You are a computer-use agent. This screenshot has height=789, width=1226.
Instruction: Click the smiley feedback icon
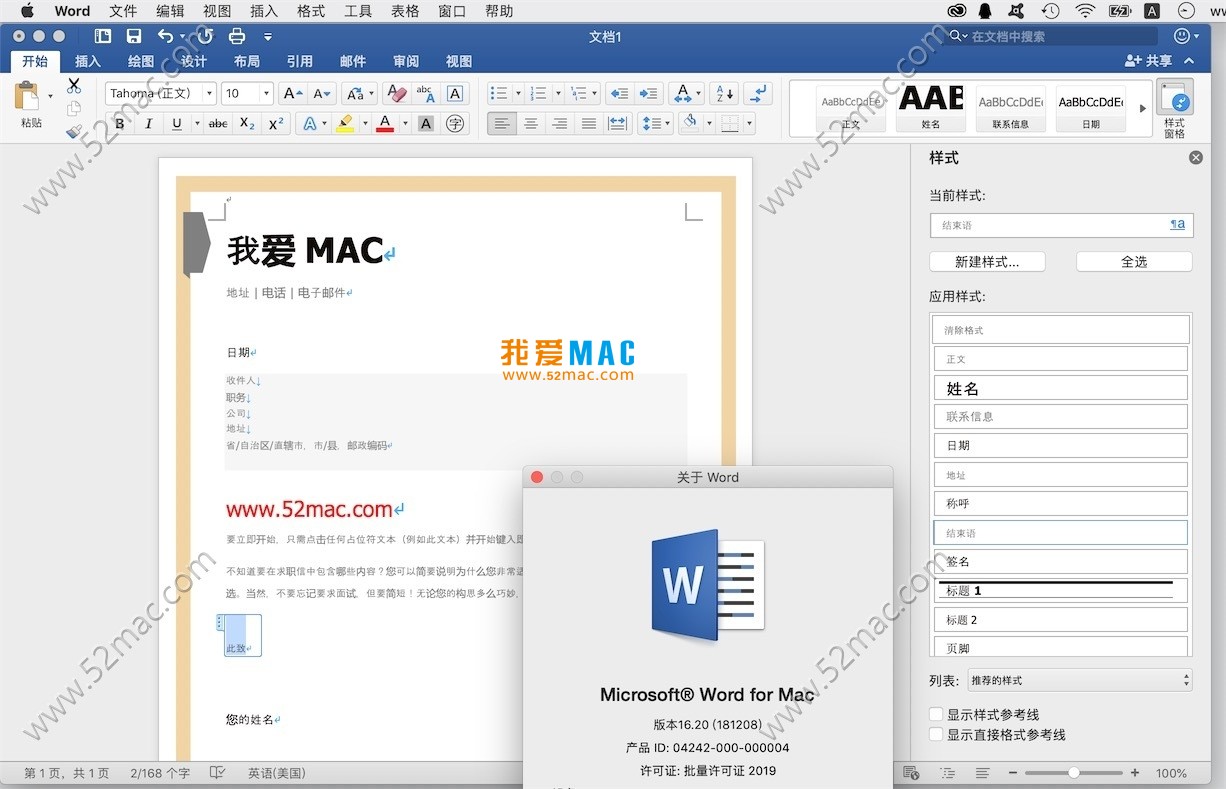point(1182,36)
